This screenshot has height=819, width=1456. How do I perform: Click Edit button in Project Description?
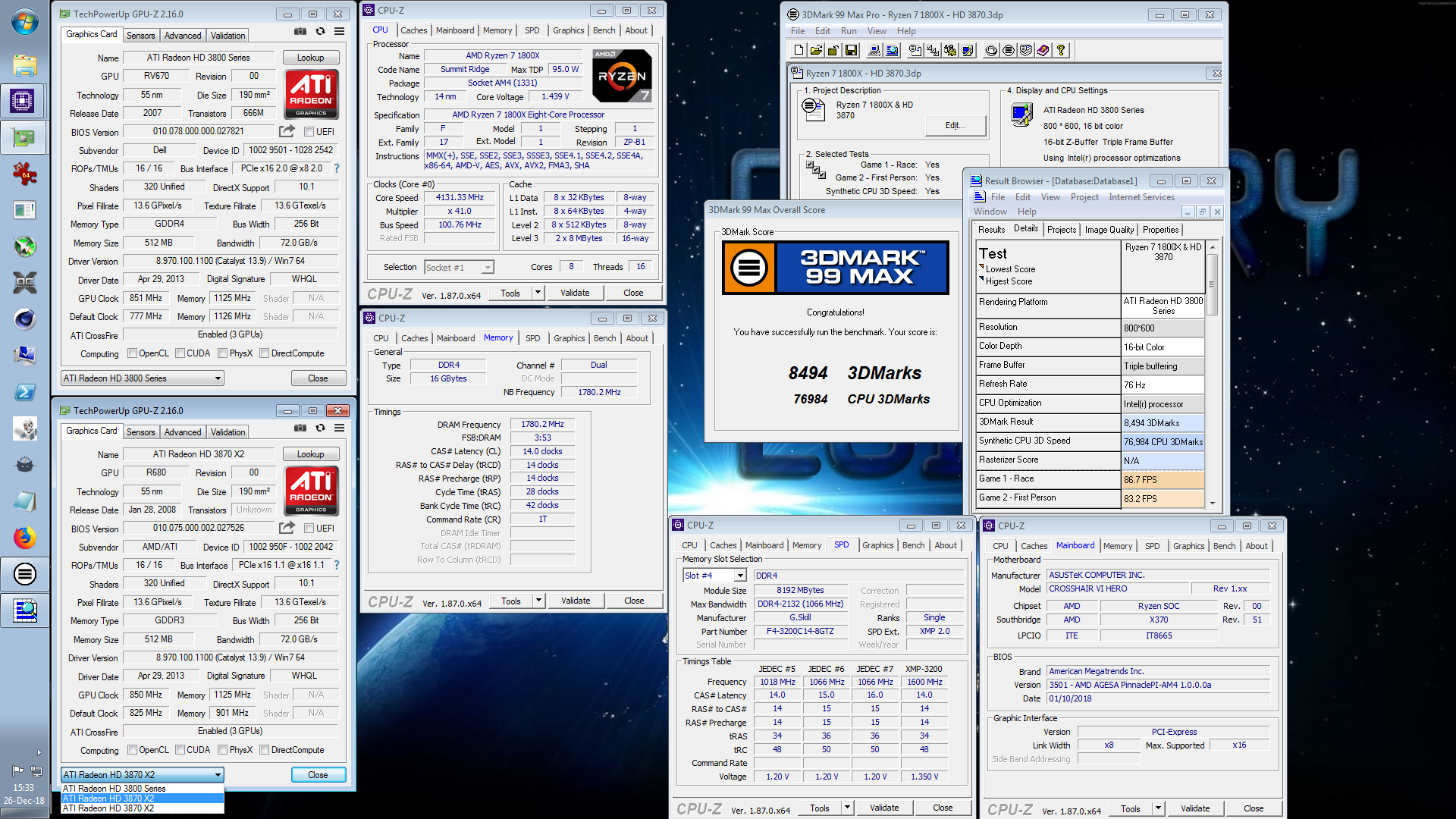coord(955,126)
